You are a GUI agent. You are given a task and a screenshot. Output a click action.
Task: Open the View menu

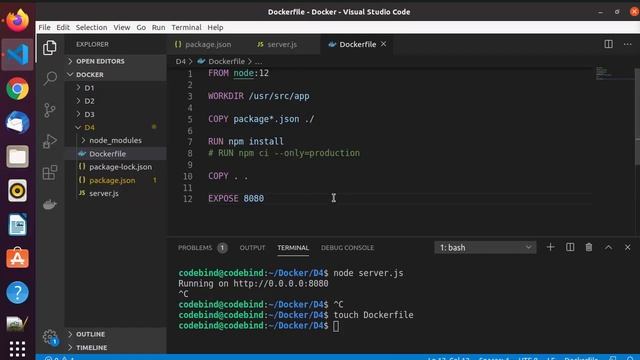[122, 27]
